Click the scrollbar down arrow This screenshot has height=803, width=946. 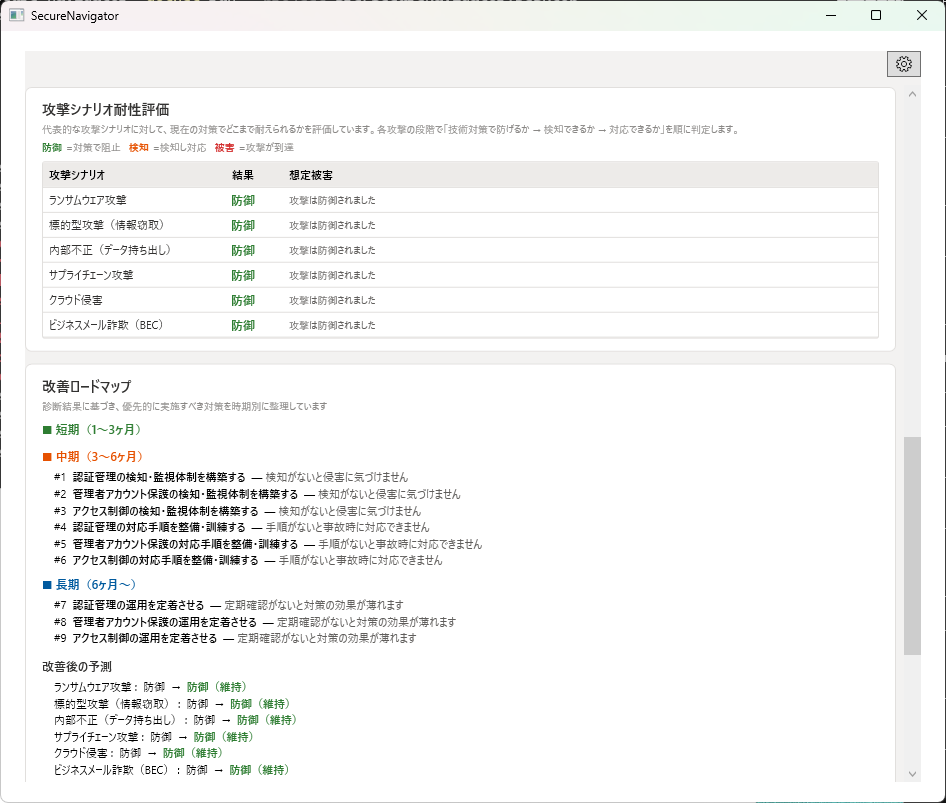click(x=911, y=773)
